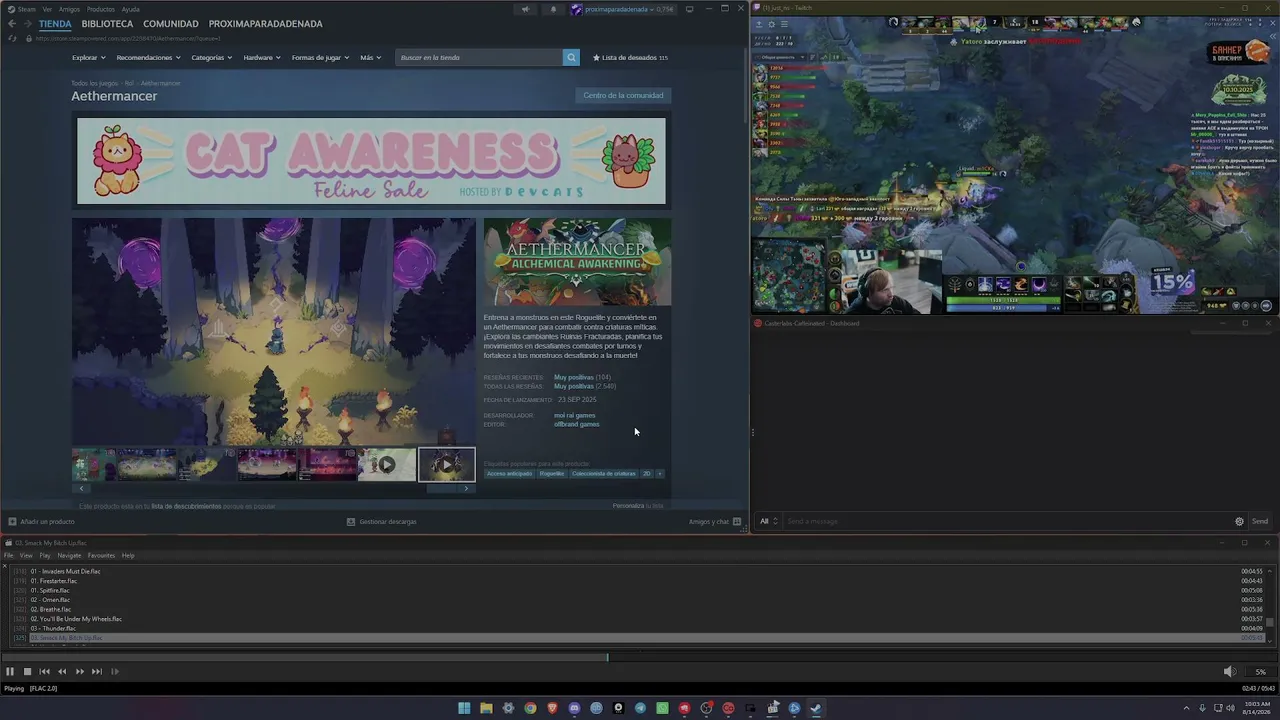Switch to the COMUNIDAD tab
The height and width of the screenshot is (720, 1280).
coord(170,24)
